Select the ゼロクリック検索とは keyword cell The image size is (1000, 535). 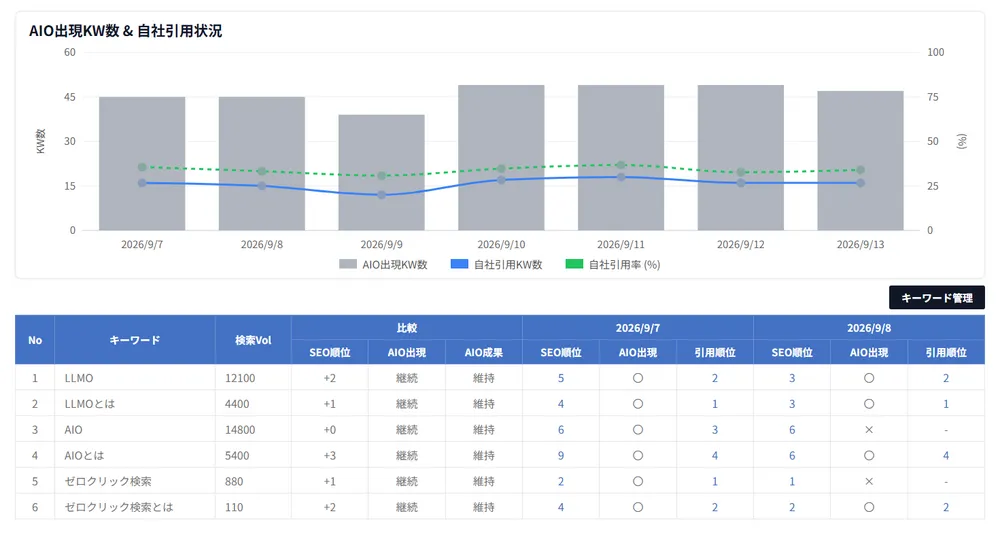tap(135, 507)
